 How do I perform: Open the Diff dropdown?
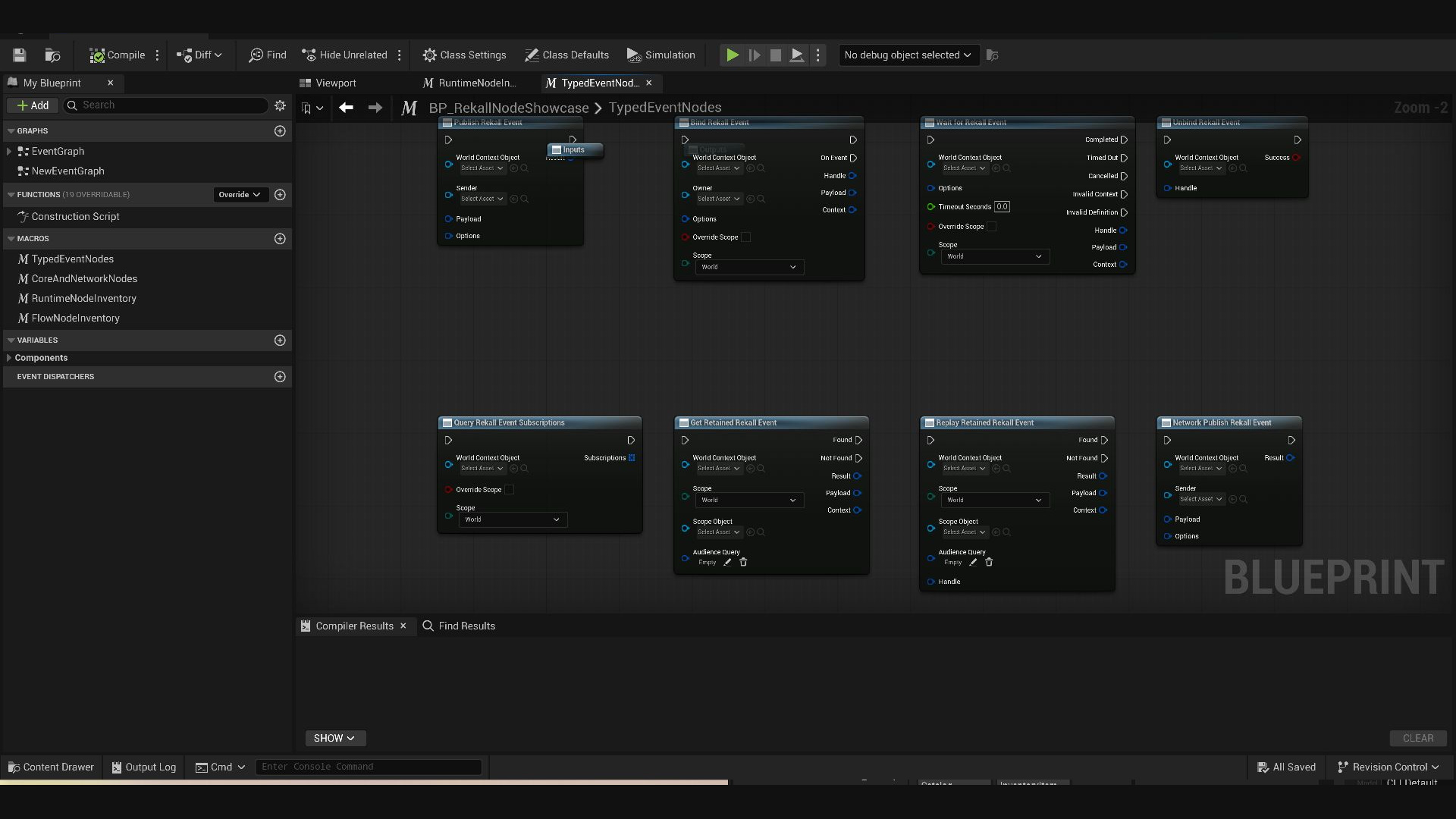pyautogui.click(x=199, y=55)
